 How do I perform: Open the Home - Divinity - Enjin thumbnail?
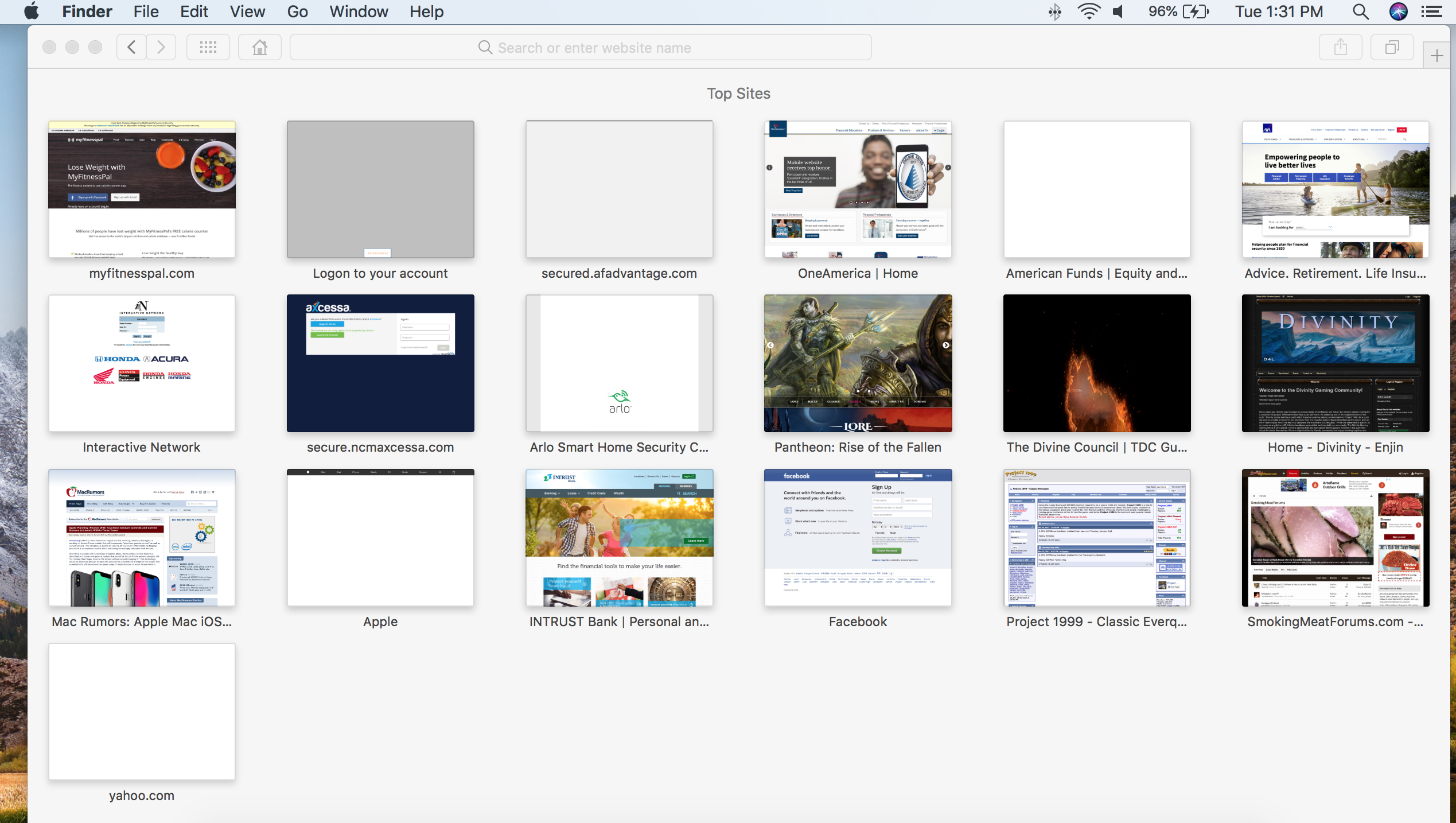coord(1336,363)
